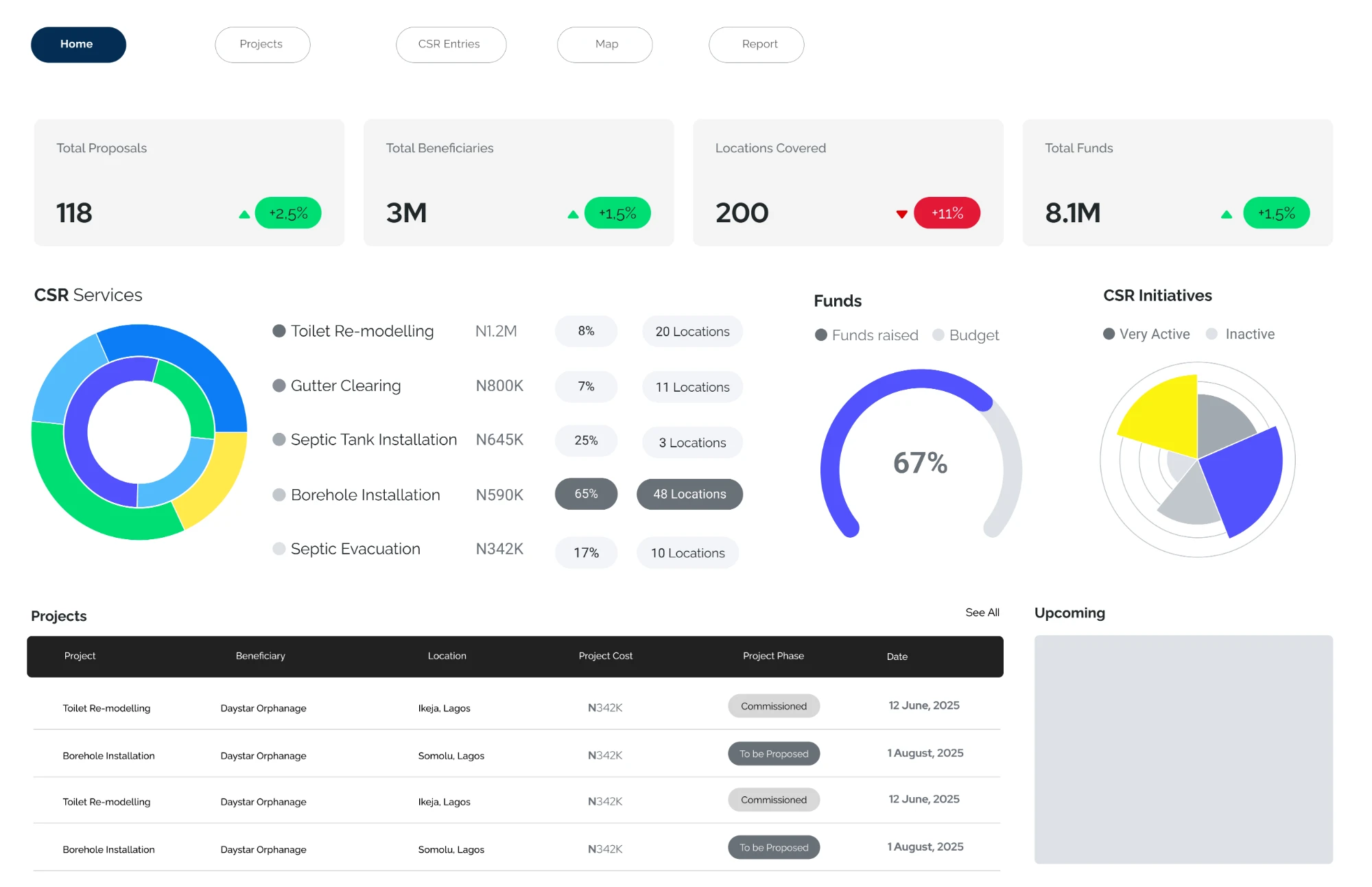This screenshot has width=1372, height=887.
Task: Click the first row's Ikeja, Lagos location
Action: pos(445,709)
